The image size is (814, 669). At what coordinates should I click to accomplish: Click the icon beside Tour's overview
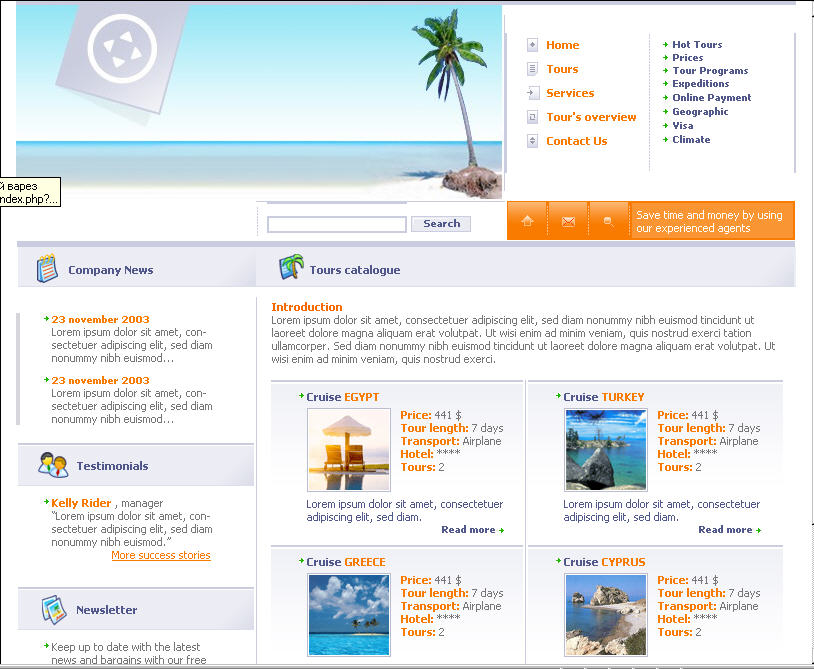pos(532,117)
